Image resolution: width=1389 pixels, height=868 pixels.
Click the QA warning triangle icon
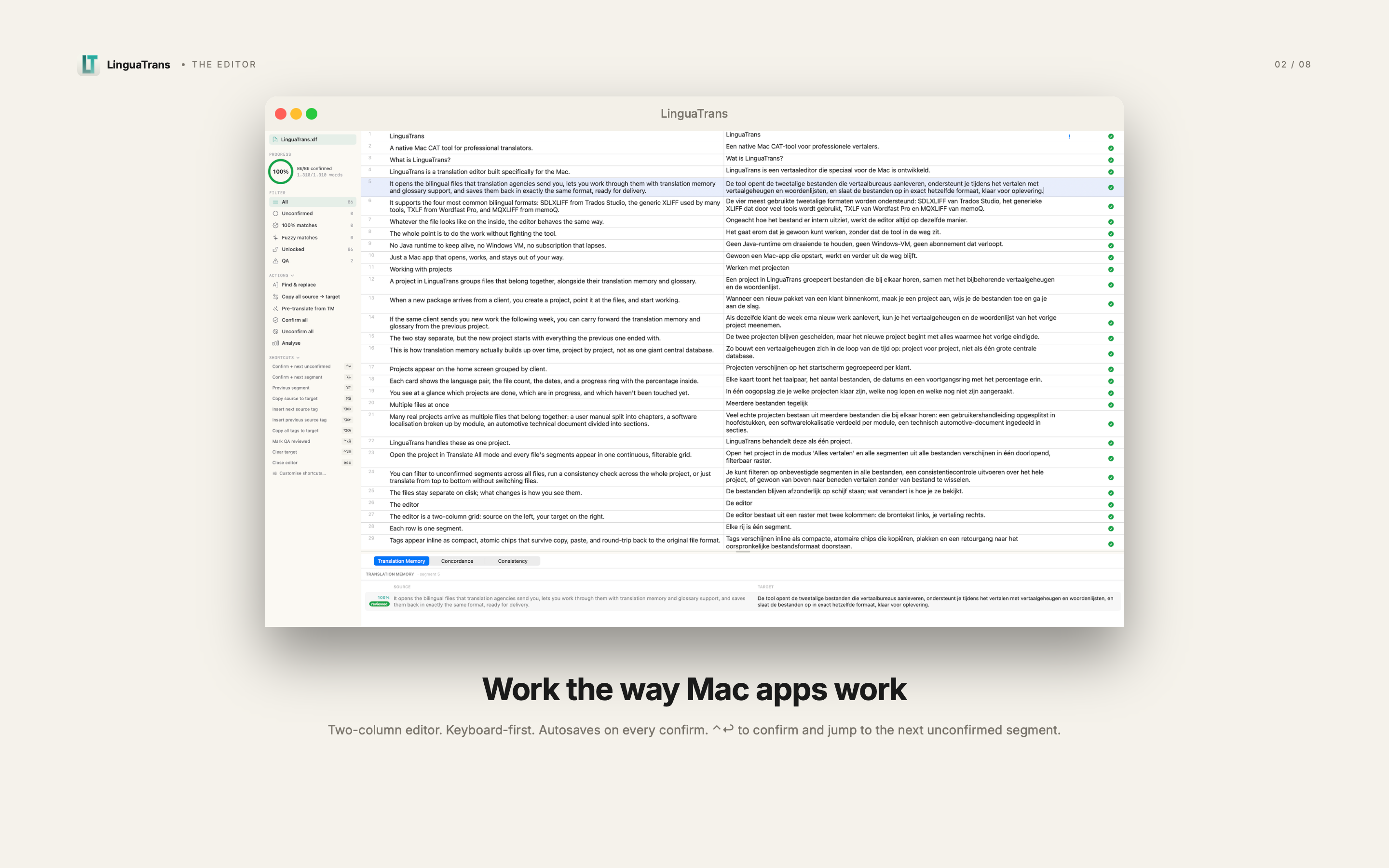point(275,261)
